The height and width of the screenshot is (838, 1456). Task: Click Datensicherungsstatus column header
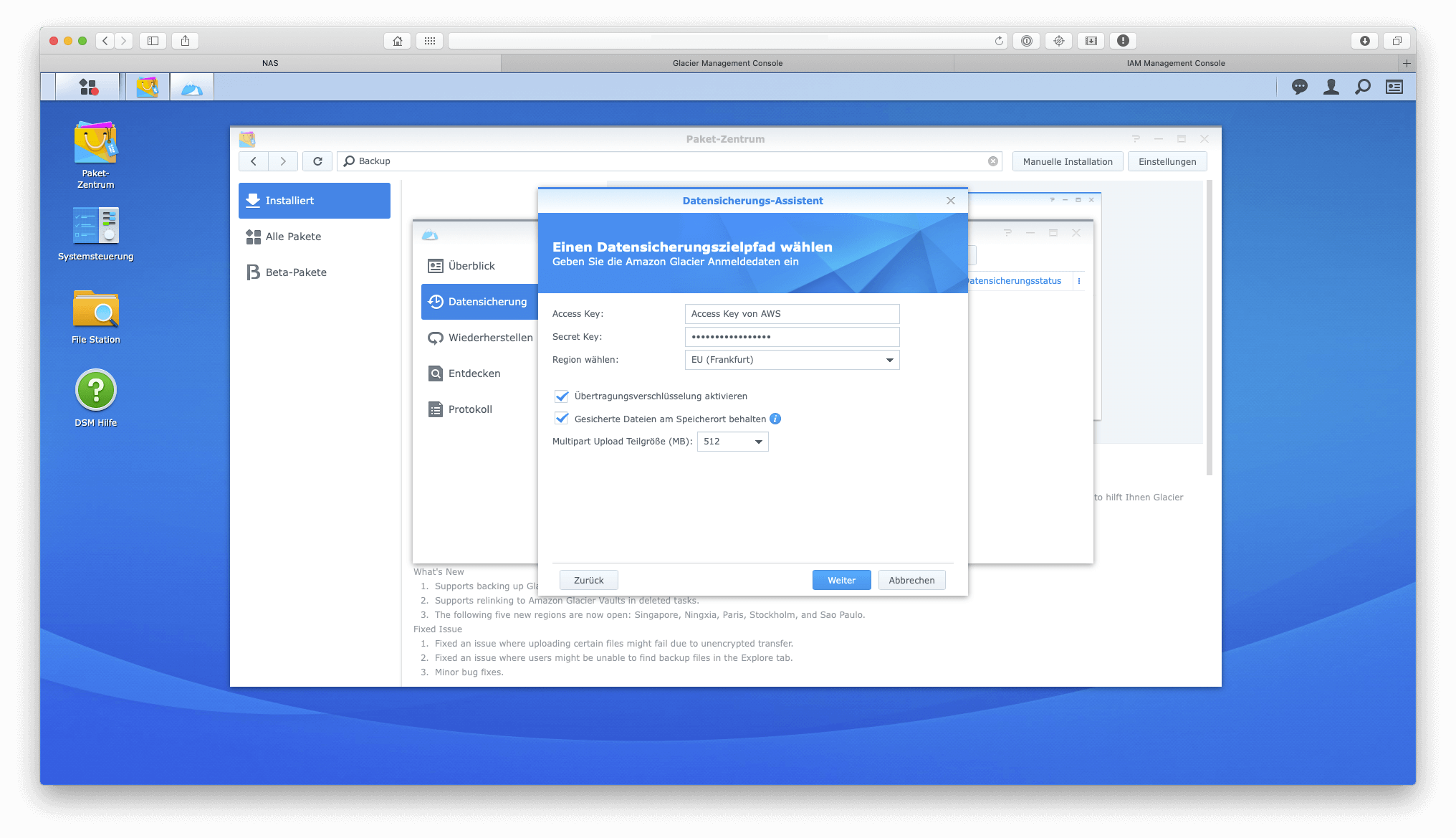click(x=1015, y=281)
